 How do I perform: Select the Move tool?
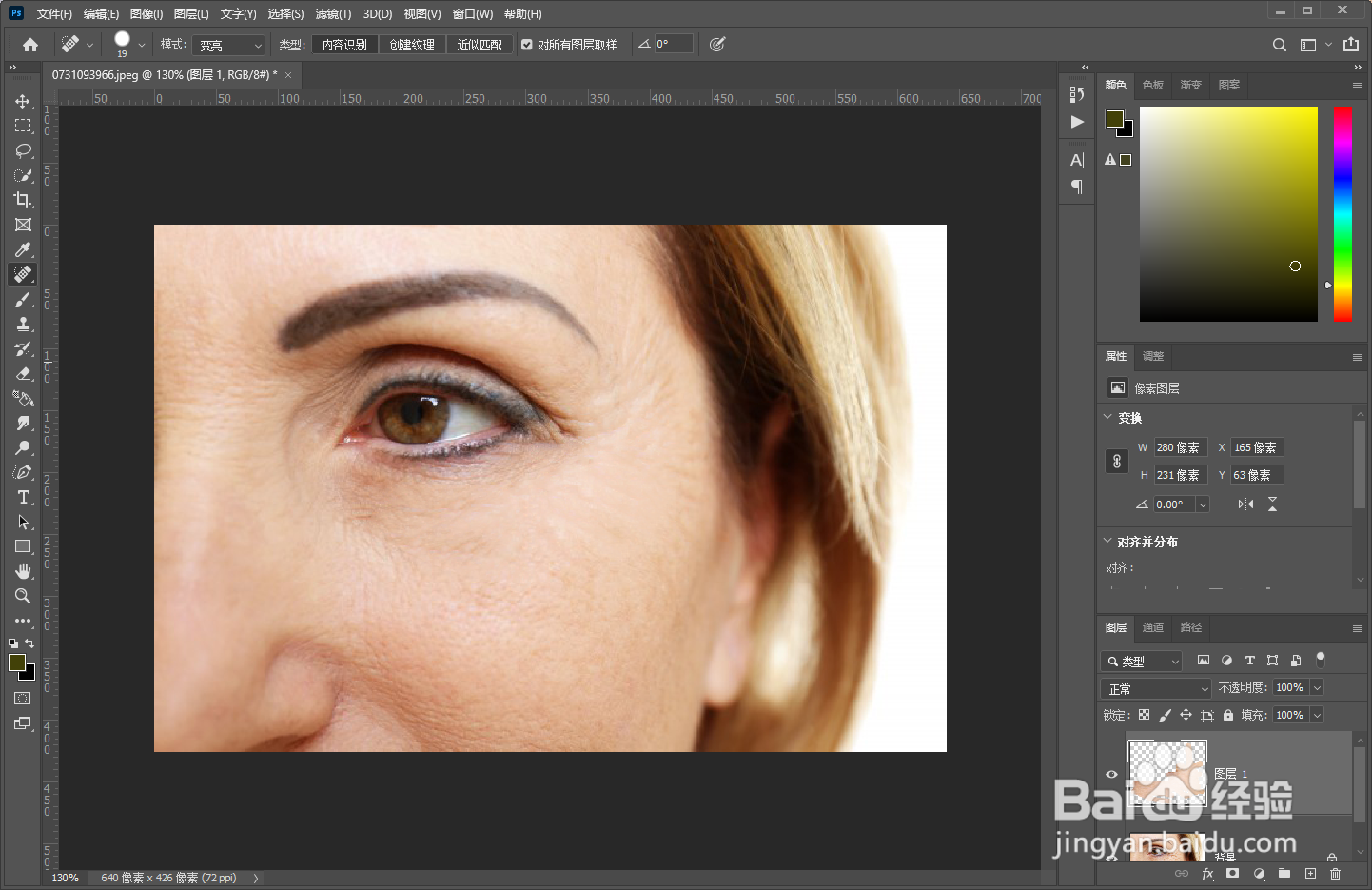pos(23,101)
